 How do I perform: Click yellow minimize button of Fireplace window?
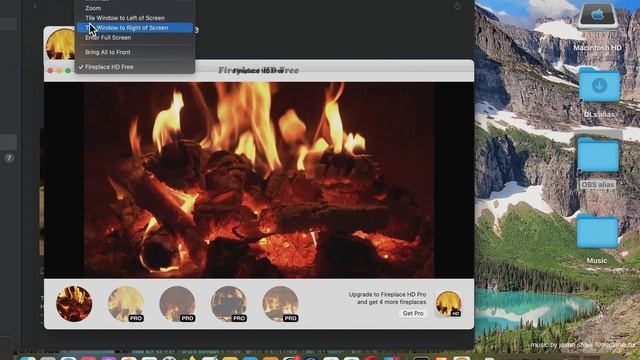(x=59, y=71)
